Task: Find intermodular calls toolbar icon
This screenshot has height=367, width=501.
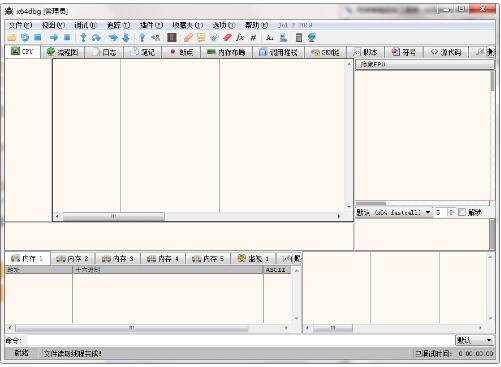Action: (x=283, y=38)
